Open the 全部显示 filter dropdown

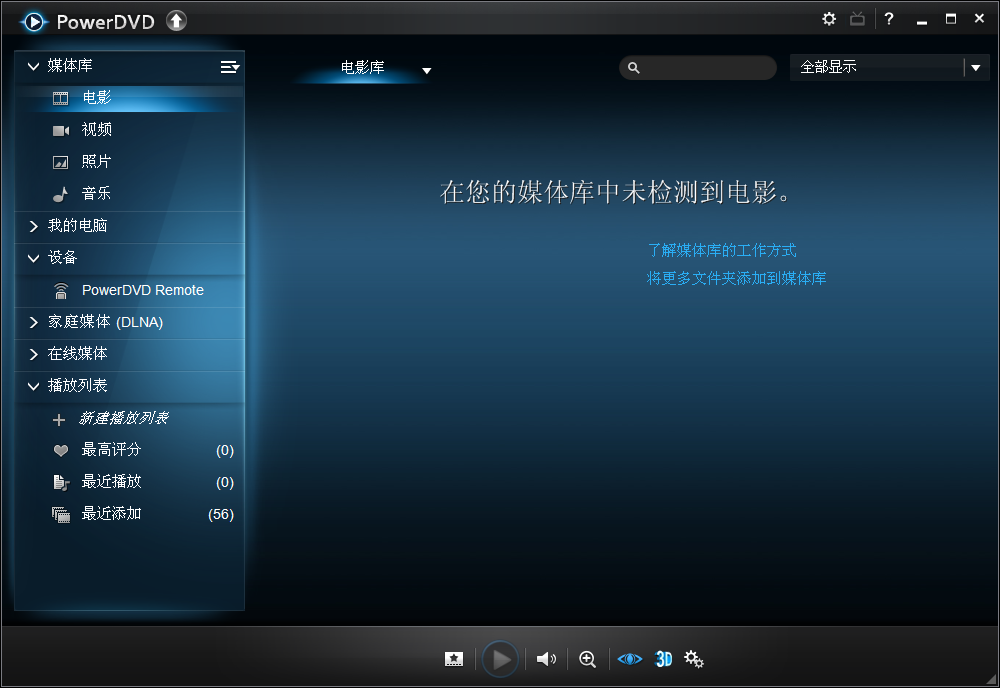click(x=976, y=68)
